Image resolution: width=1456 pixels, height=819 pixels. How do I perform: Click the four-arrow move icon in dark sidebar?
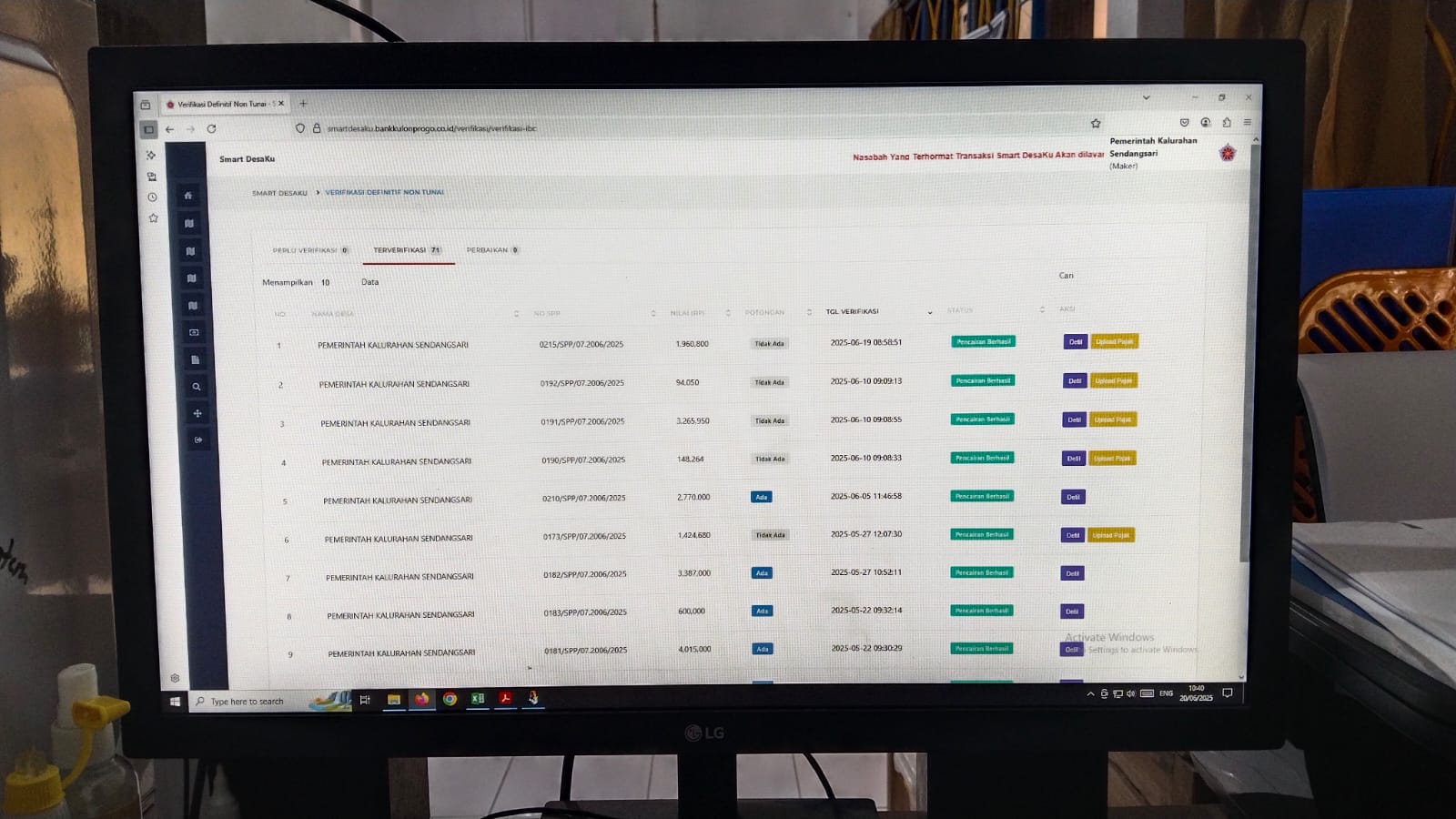197,413
